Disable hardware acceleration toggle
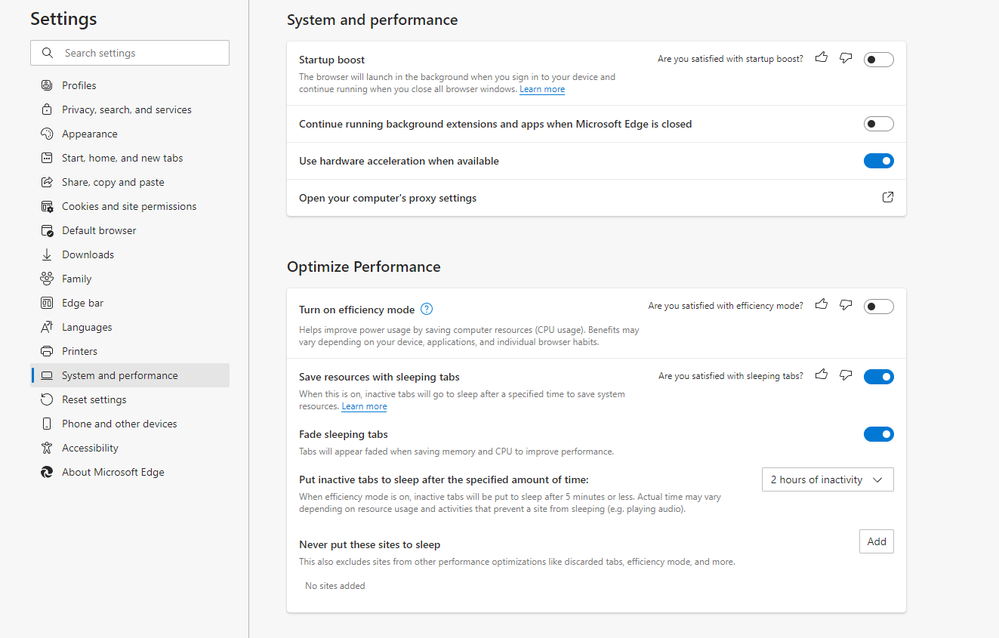 click(878, 161)
